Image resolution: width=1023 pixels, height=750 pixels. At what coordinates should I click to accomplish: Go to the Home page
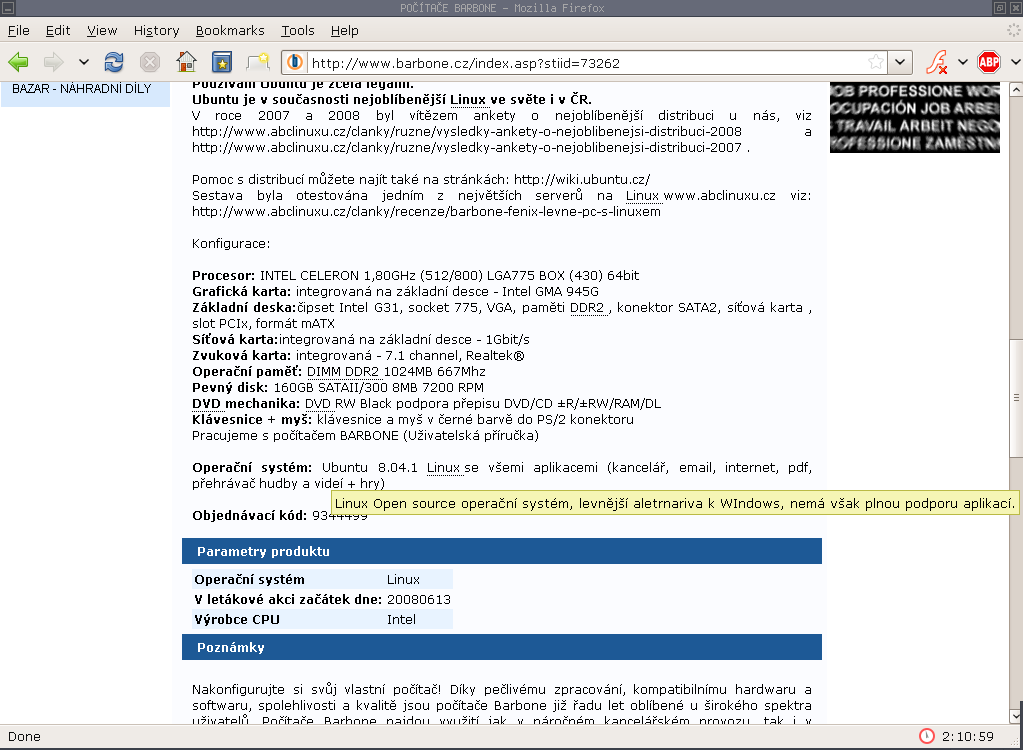click(x=187, y=63)
